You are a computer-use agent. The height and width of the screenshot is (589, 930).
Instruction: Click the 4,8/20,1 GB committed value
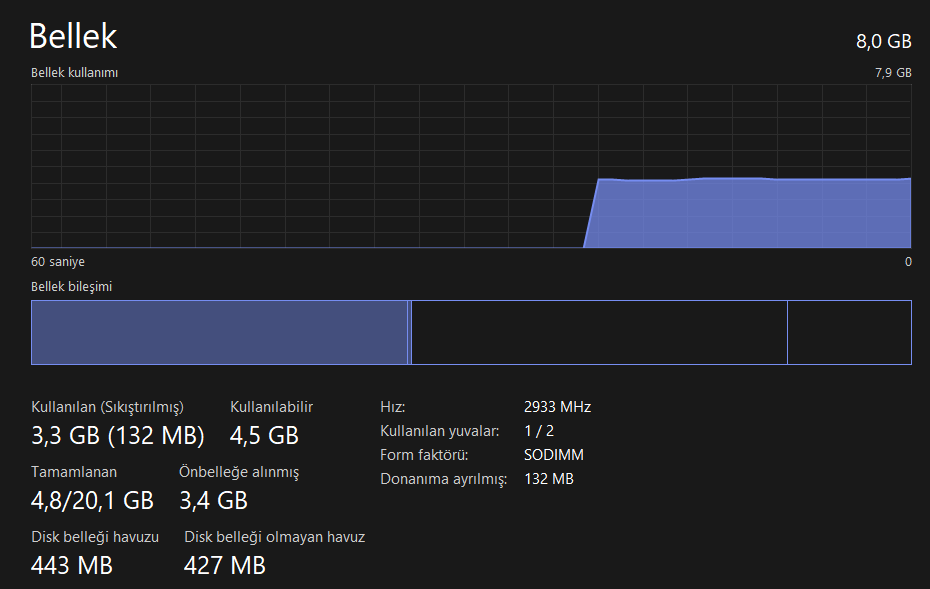coord(92,501)
